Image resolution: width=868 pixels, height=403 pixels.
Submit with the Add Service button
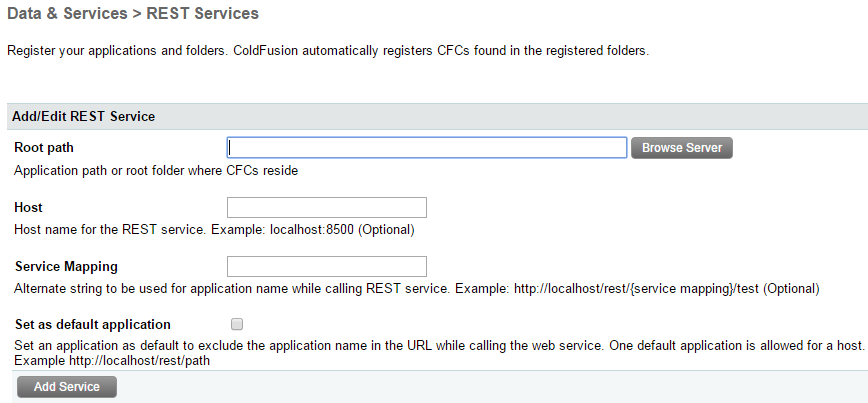[66, 386]
